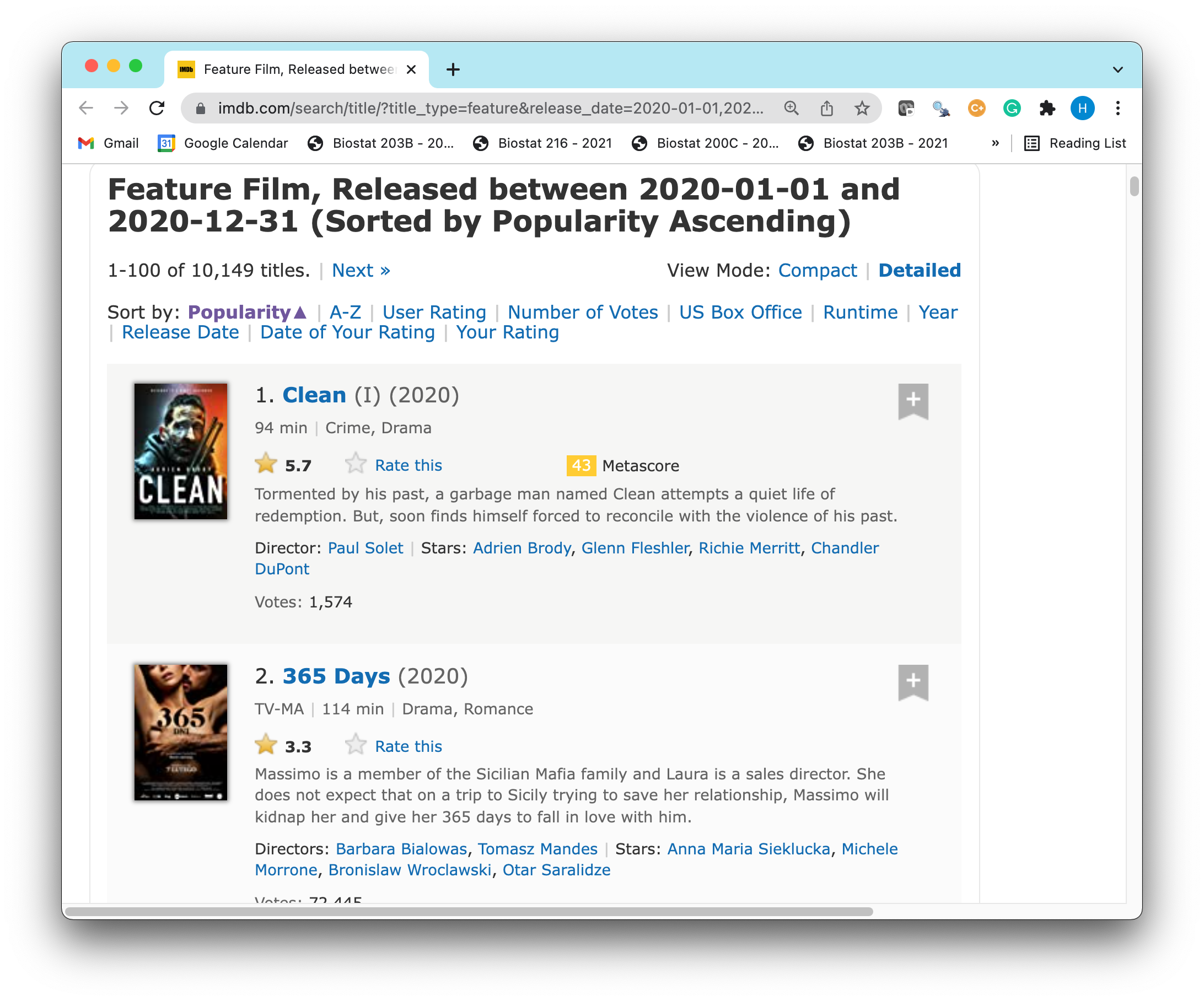
Task: Open the Chrome extensions puzzle icon
Action: [1047, 109]
